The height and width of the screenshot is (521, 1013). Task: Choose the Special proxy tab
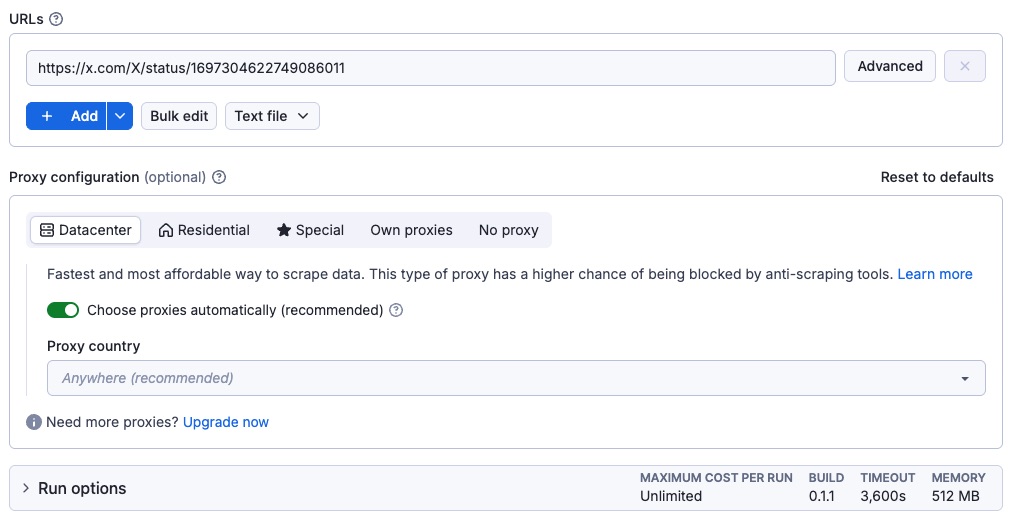click(310, 230)
